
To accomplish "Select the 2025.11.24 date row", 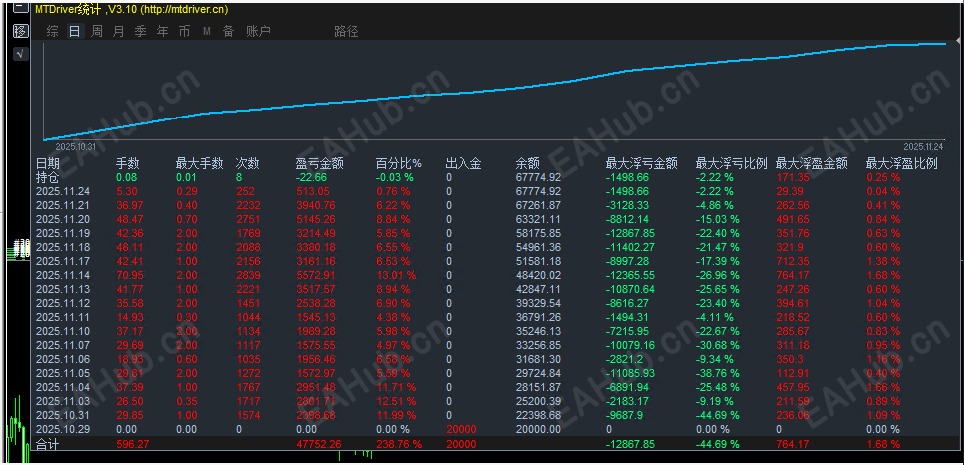I will point(63,191).
